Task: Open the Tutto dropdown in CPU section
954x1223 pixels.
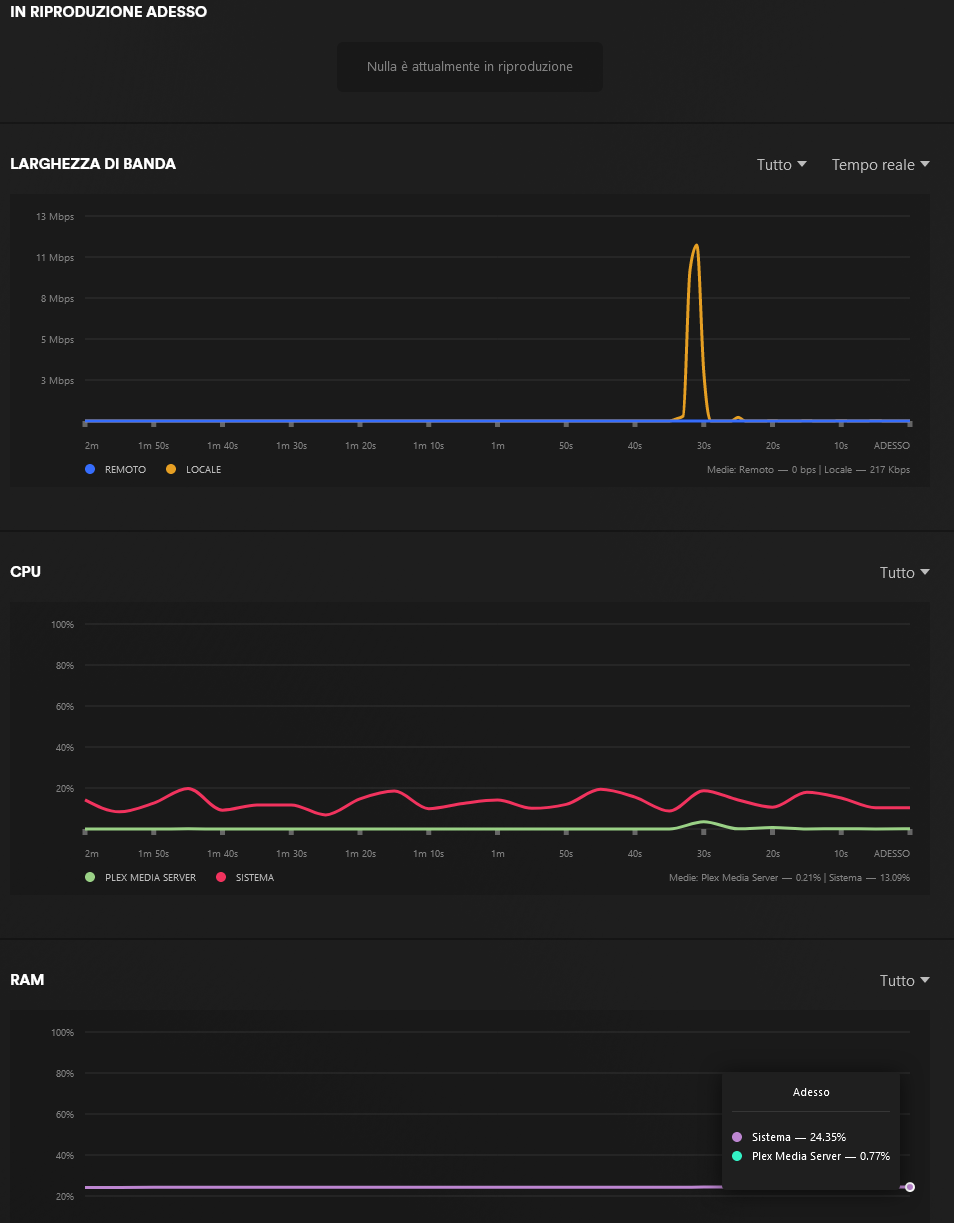Action: coord(904,573)
